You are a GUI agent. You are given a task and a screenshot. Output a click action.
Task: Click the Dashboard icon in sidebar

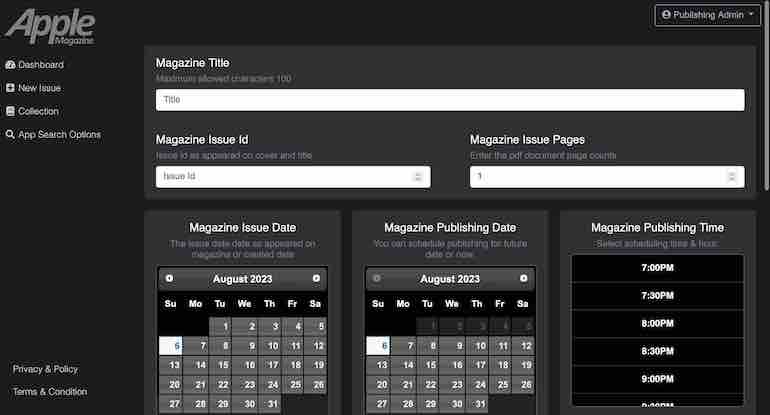tap(10, 65)
